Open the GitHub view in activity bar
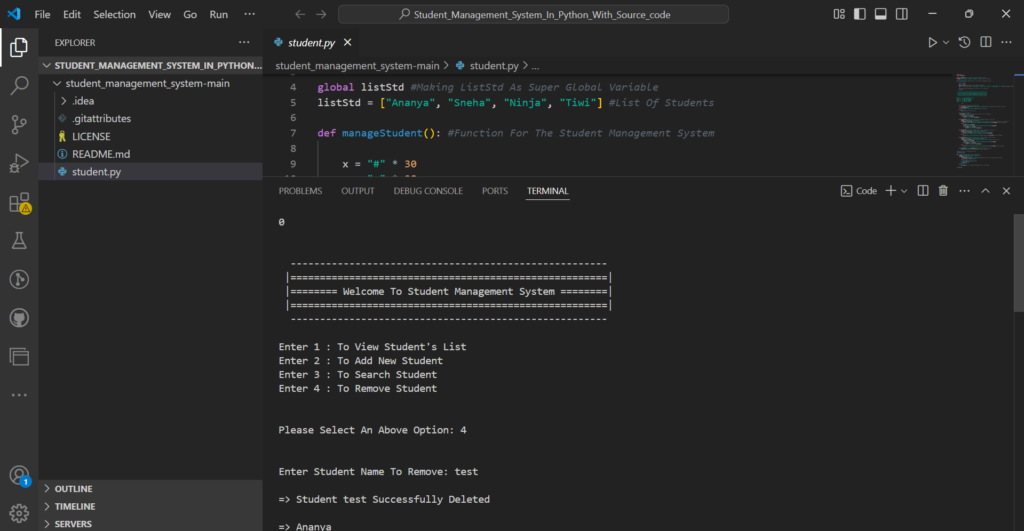 [x=19, y=318]
